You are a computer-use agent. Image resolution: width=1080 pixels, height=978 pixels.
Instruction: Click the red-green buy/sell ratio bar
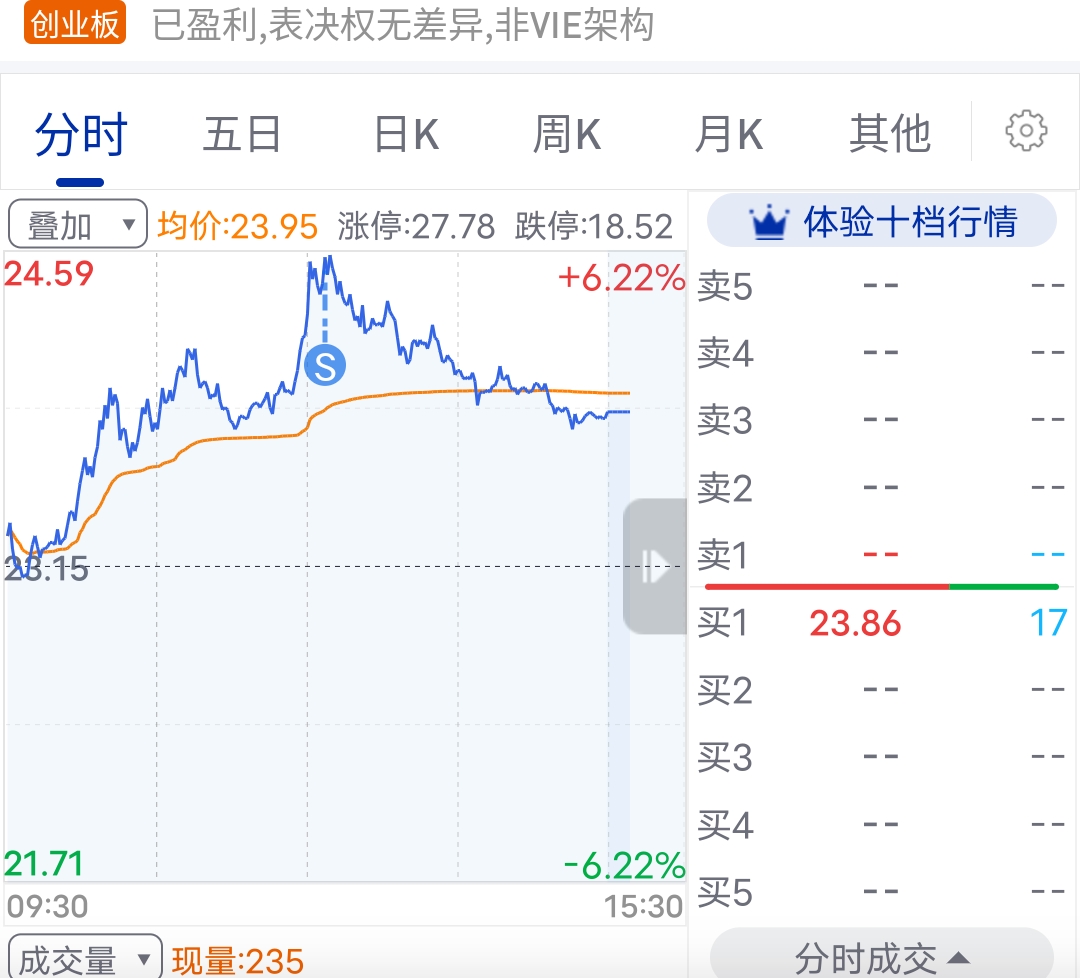tap(882, 587)
